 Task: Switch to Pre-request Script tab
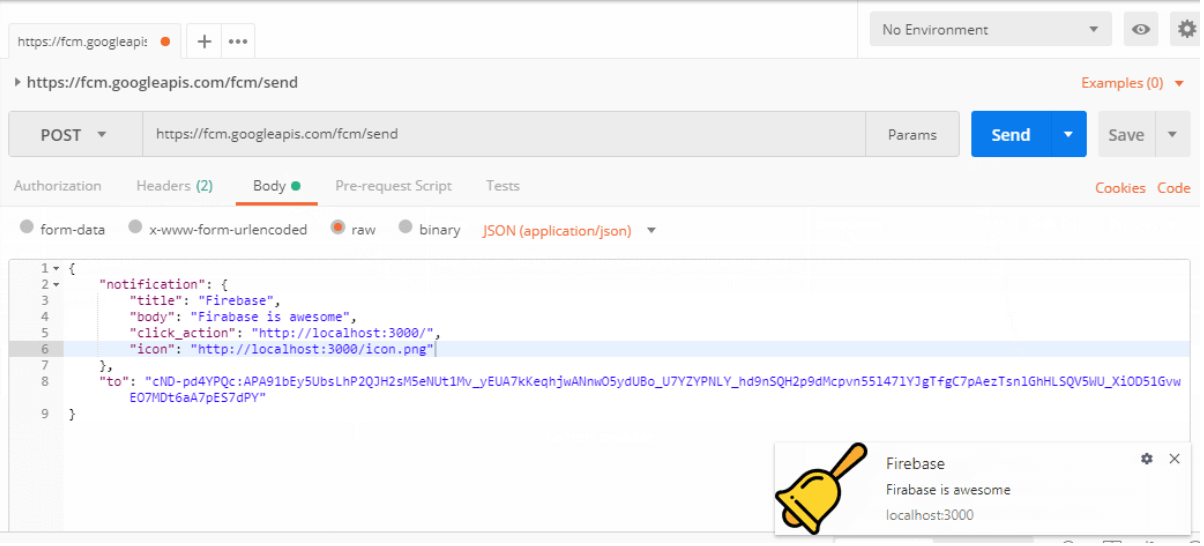(393, 186)
